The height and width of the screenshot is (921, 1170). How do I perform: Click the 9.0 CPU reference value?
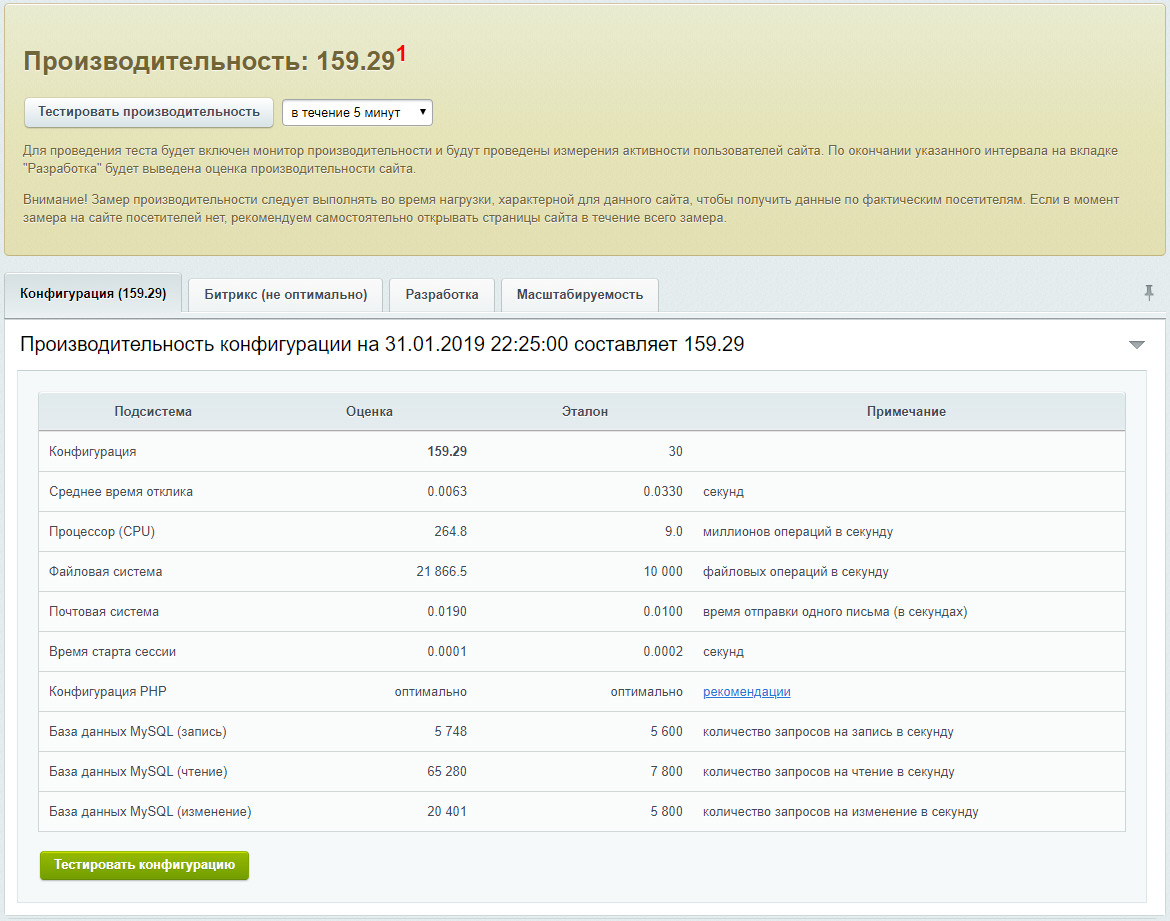pyautogui.click(x=674, y=531)
